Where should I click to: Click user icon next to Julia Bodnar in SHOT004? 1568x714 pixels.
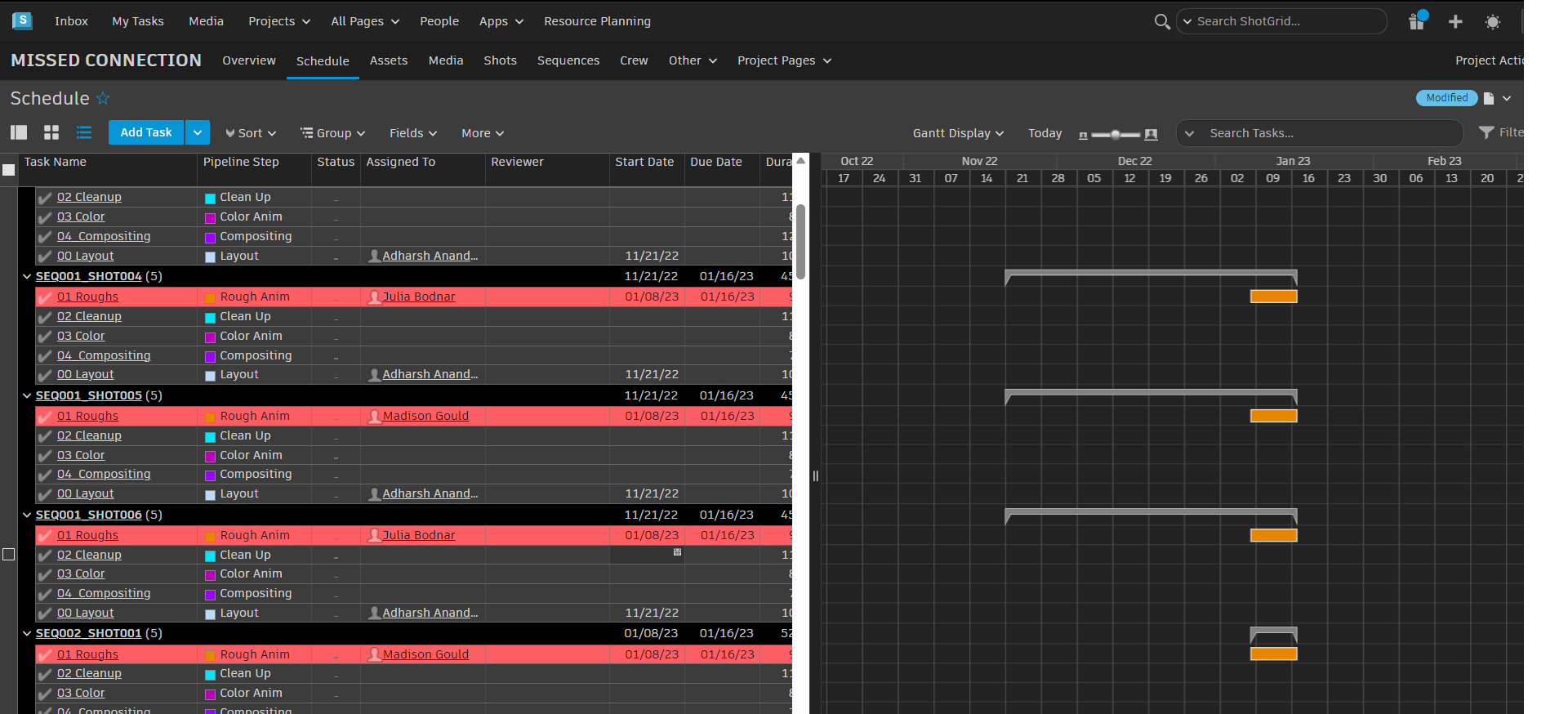coord(375,297)
